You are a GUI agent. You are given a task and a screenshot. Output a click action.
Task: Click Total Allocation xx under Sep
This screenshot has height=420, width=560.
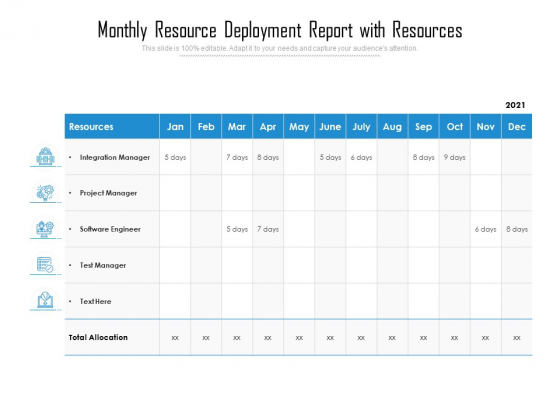[x=424, y=338]
